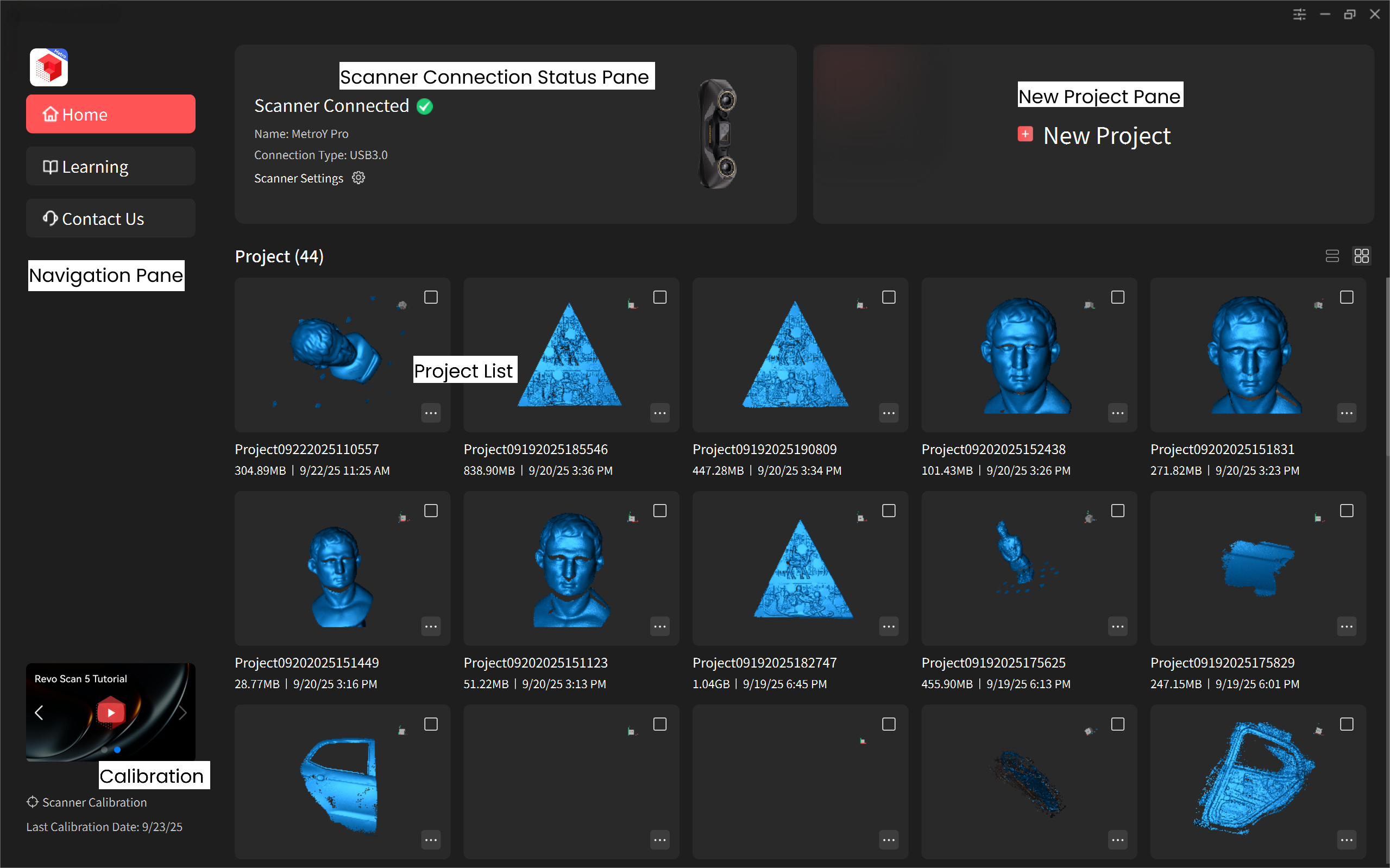Image resolution: width=1390 pixels, height=868 pixels.
Task: Expand options menu of Project09202025151831
Action: point(1347,413)
